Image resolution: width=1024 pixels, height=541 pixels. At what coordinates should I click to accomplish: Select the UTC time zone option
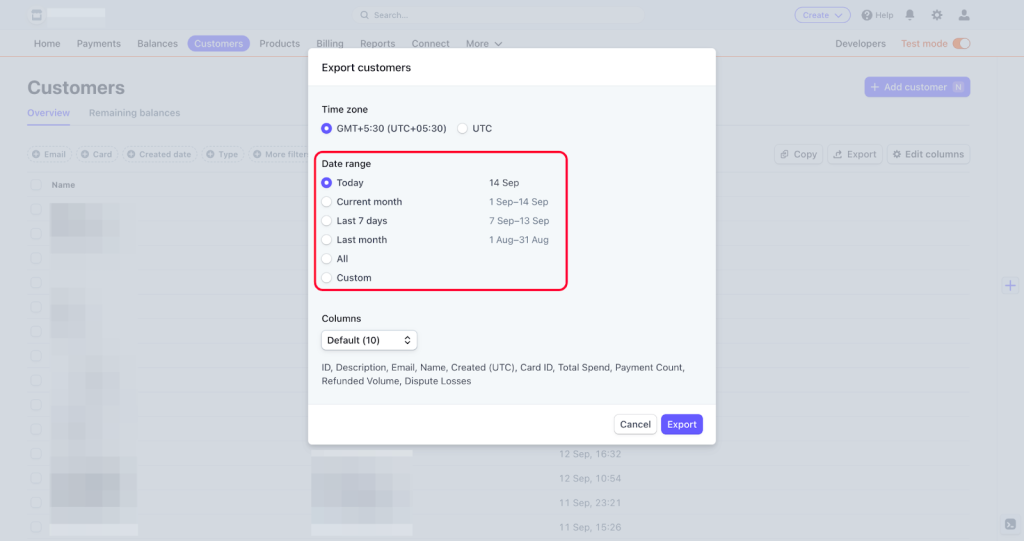coord(462,129)
